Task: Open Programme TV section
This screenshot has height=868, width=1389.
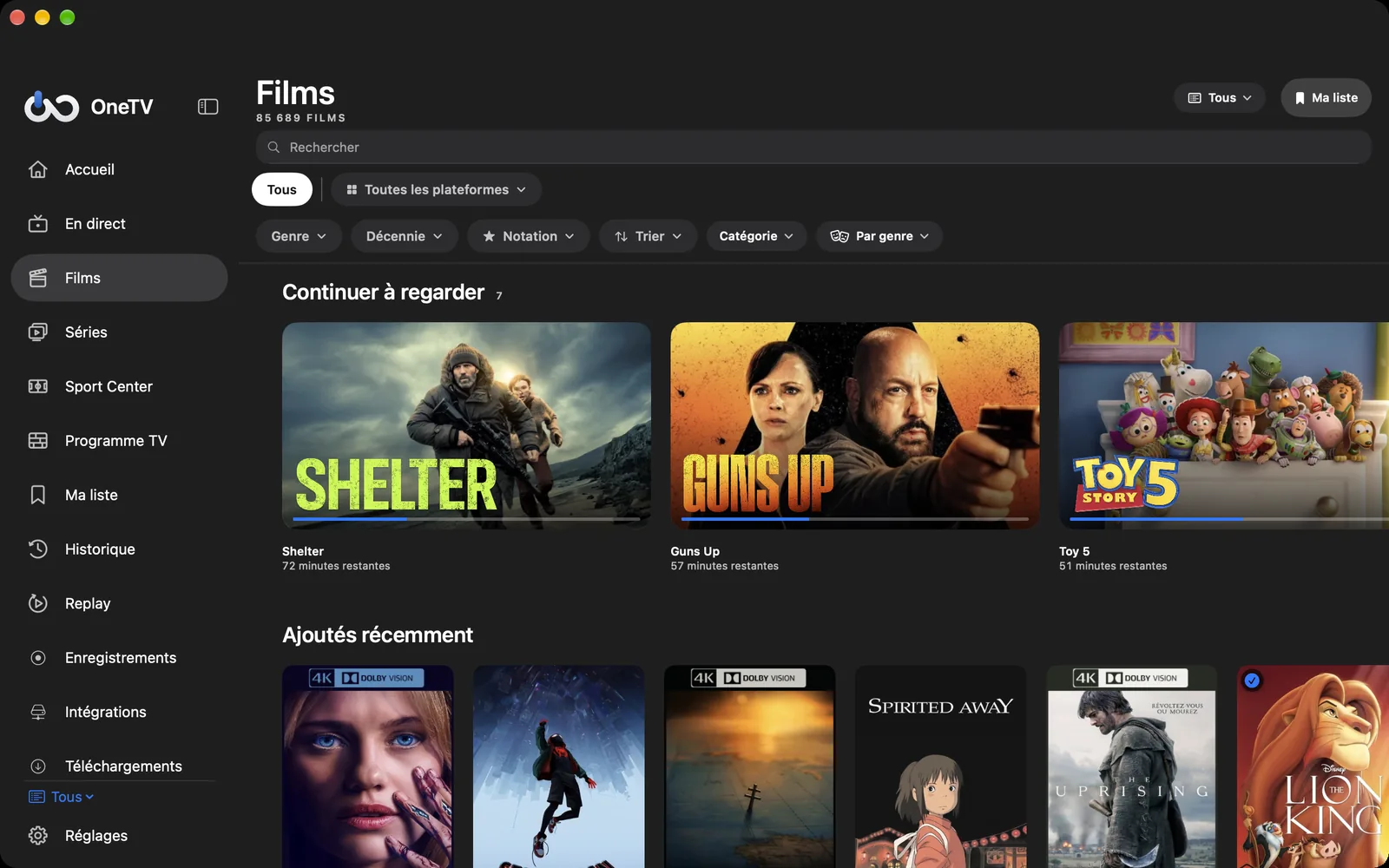Action: point(116,441)
